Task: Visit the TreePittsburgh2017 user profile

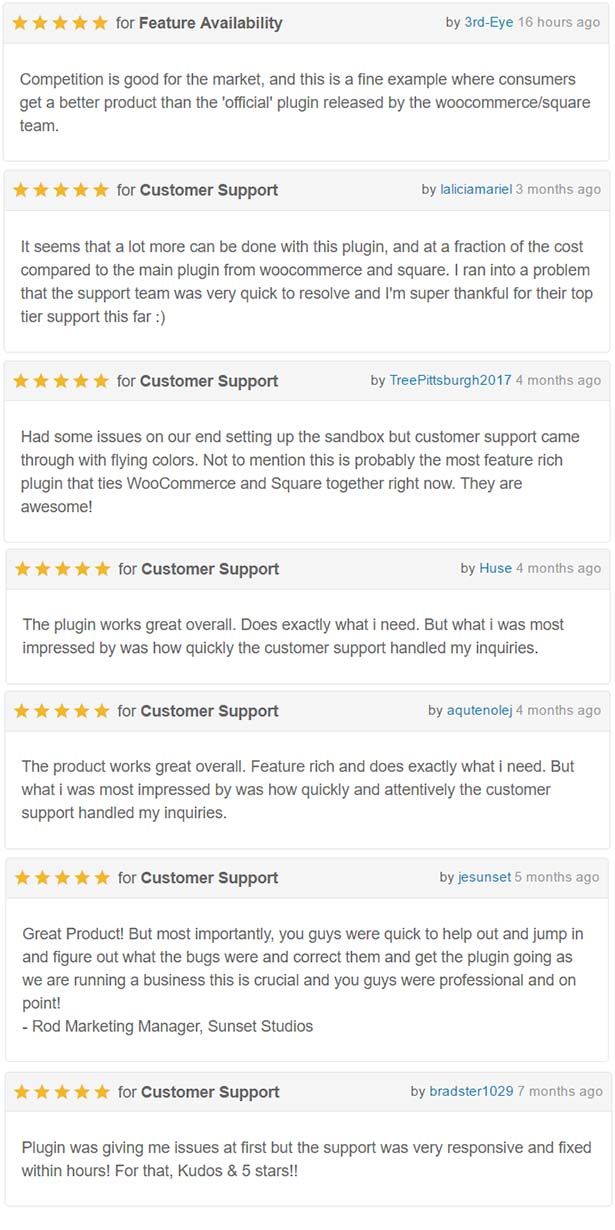Action: point(450,380)
